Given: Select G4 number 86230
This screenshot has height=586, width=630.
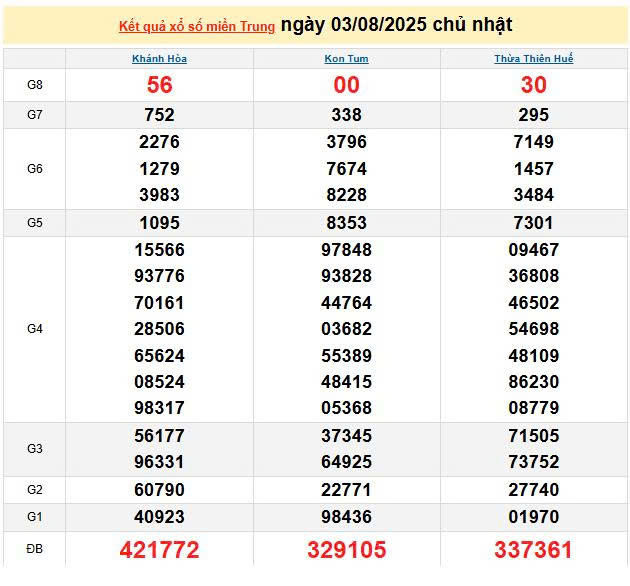Looking at the screenshot, I should click(x=534, y=382).
